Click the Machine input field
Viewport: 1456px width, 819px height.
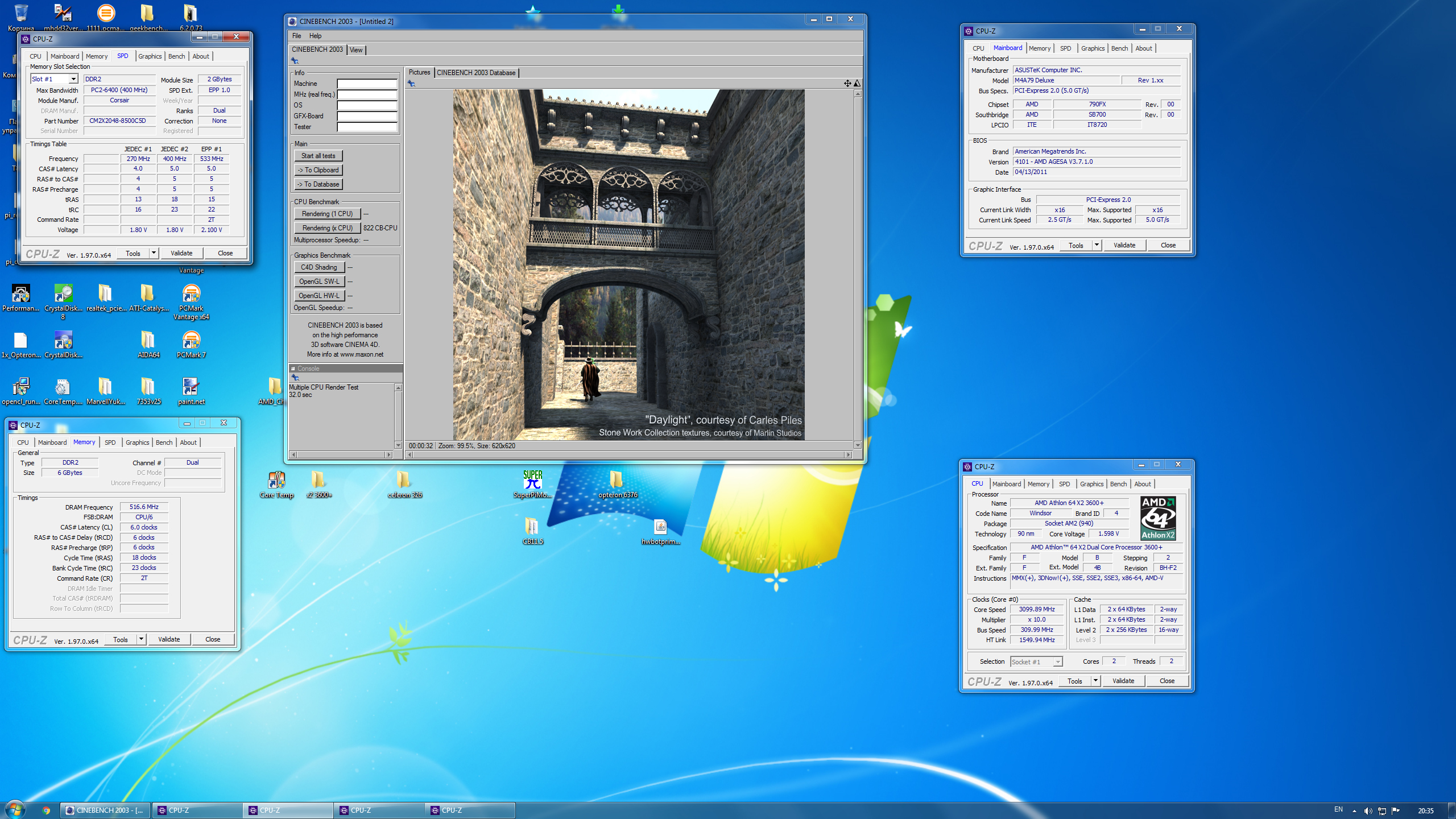[367, 84]
